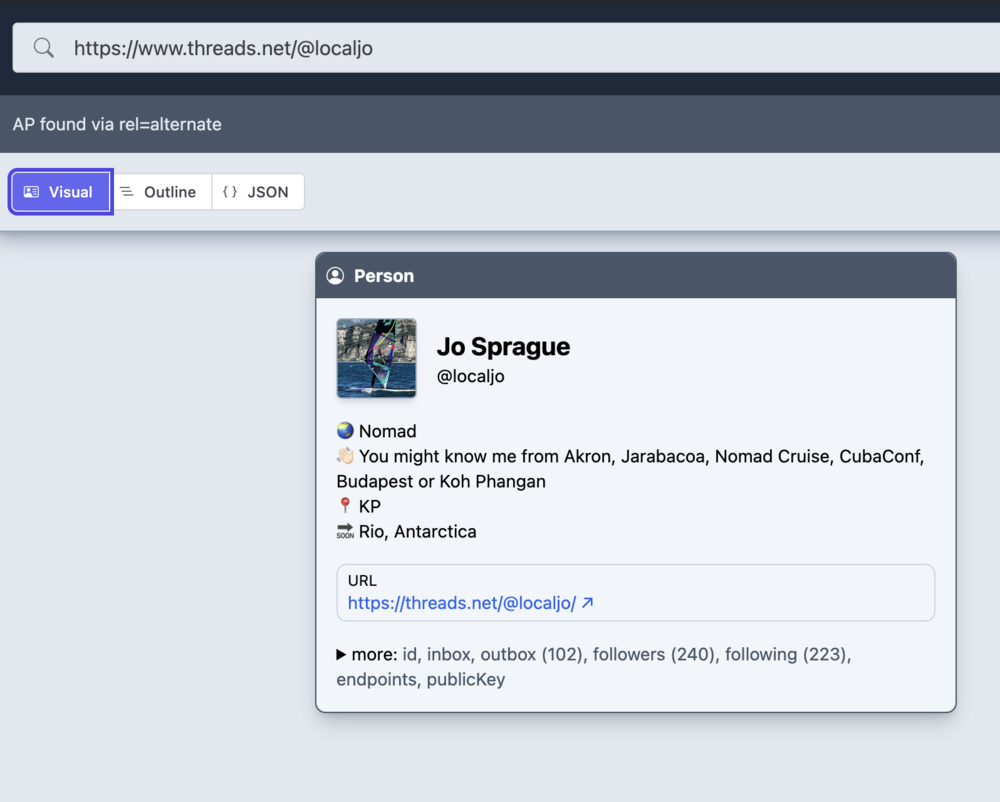Click the threads.net URL input field
1000x802 pixels.
[x=500, y=48]
